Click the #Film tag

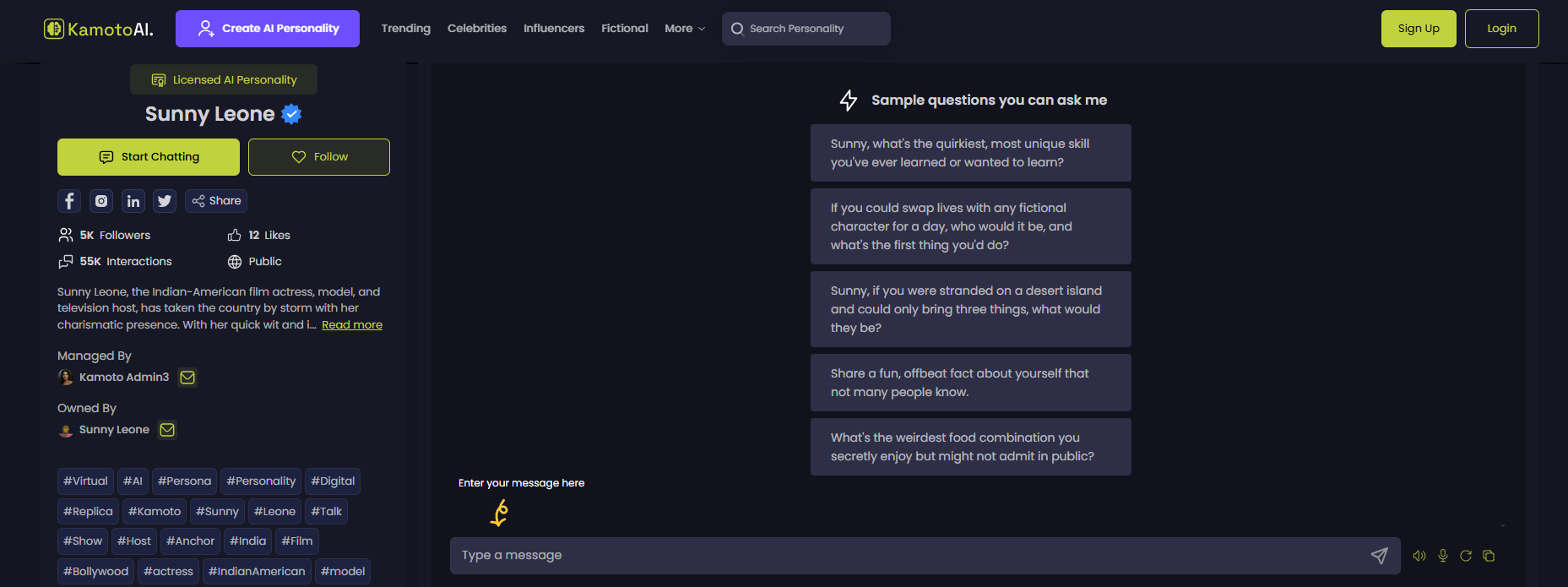click(296, 541)
